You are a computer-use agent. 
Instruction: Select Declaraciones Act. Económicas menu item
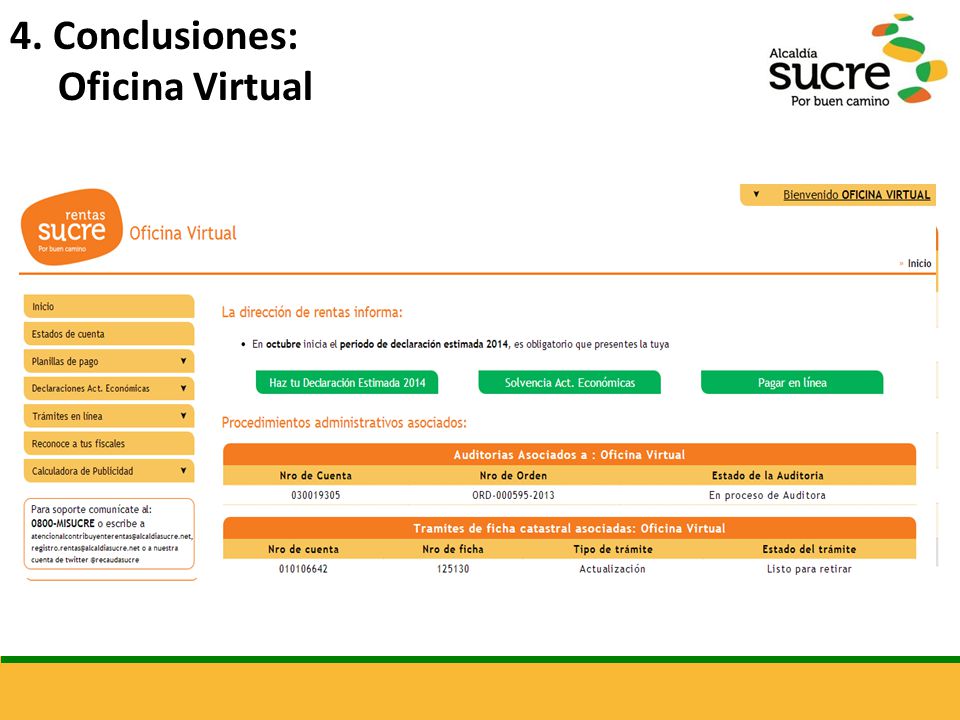pyautogui.click(x=109, y=388)
